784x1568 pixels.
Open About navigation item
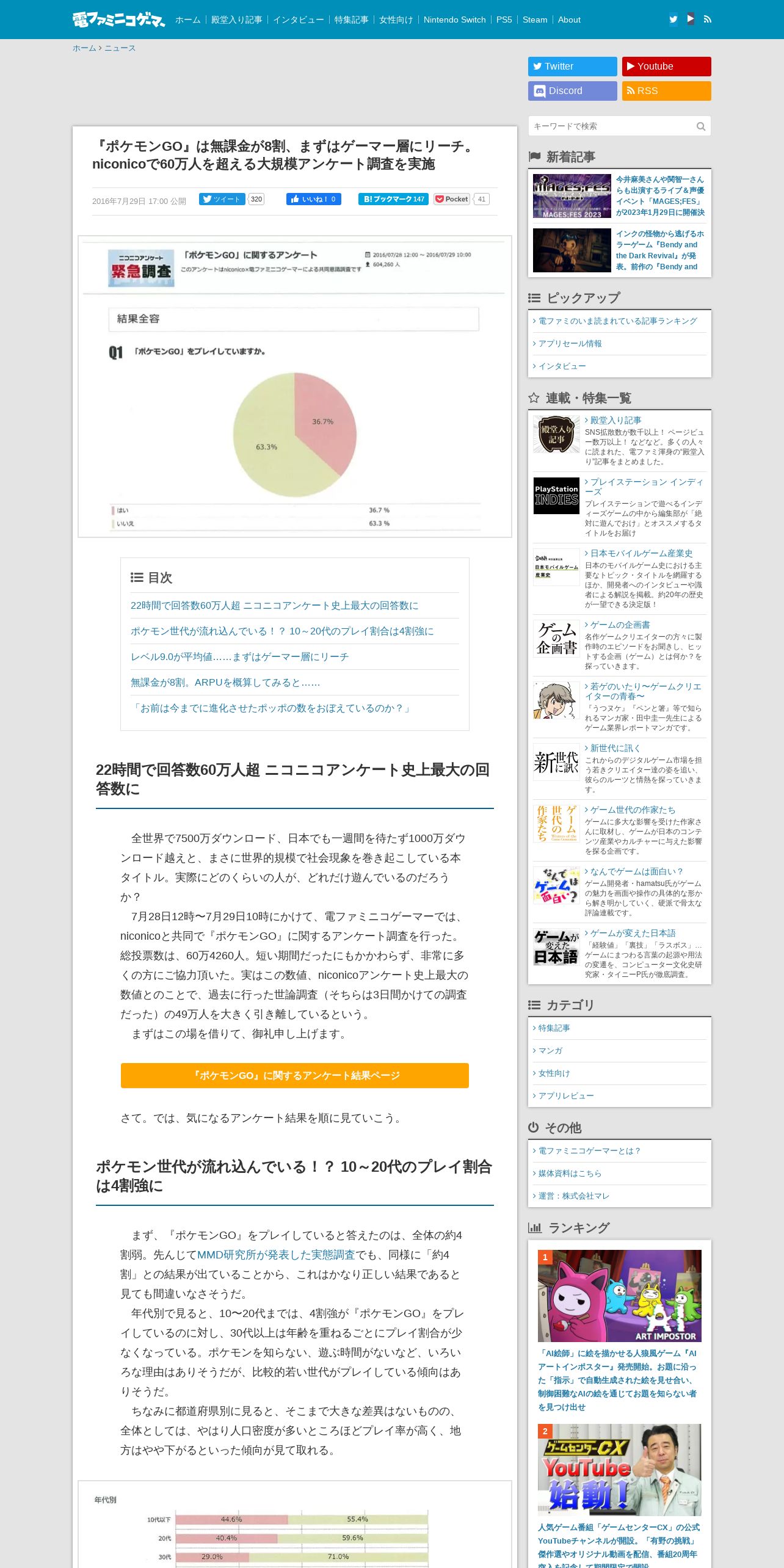pos(569,20)
